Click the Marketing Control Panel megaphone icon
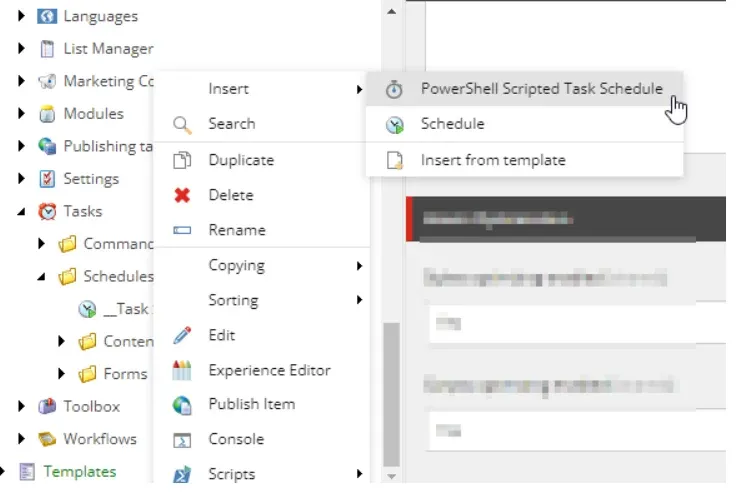 coord(47,81)
